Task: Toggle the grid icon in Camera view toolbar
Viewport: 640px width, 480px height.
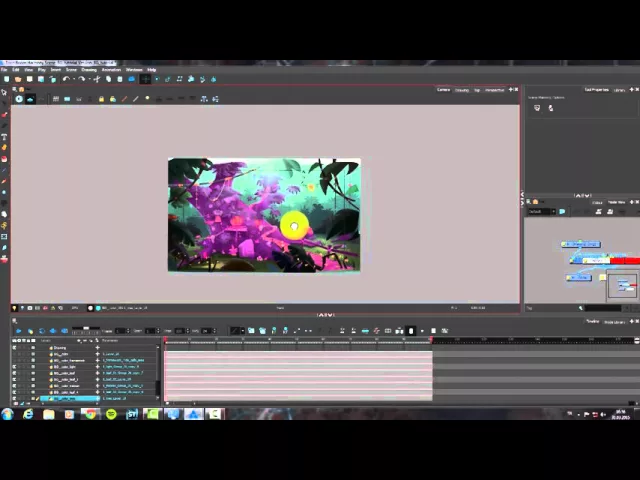Action: pyautogui.click(x=56, y=99)
